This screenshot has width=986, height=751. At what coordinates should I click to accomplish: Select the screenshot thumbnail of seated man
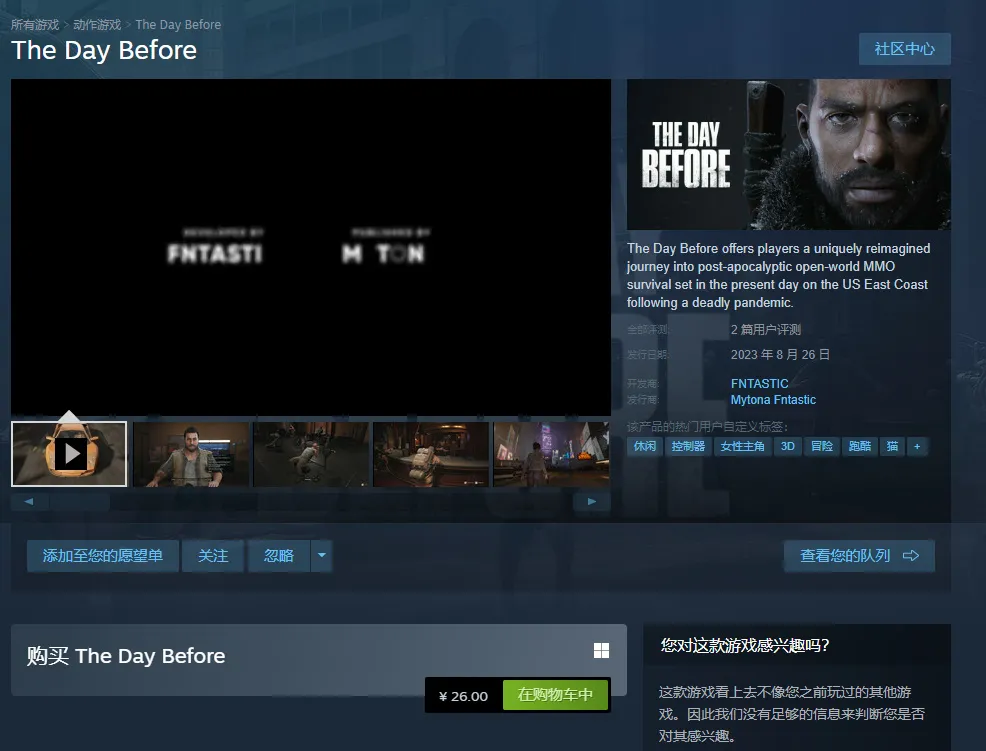coord(191,454)
